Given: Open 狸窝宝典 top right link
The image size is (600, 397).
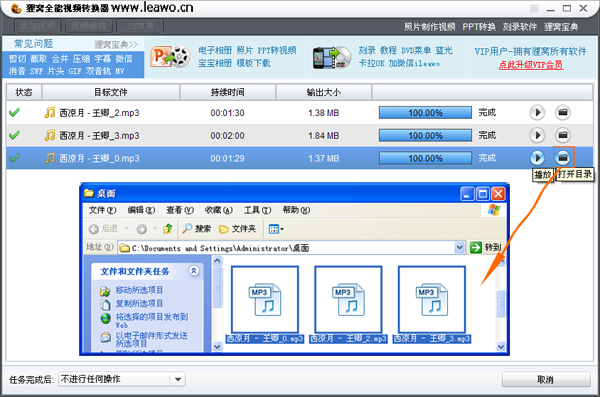Looking at the screenshot, I should tap(561, 27).
